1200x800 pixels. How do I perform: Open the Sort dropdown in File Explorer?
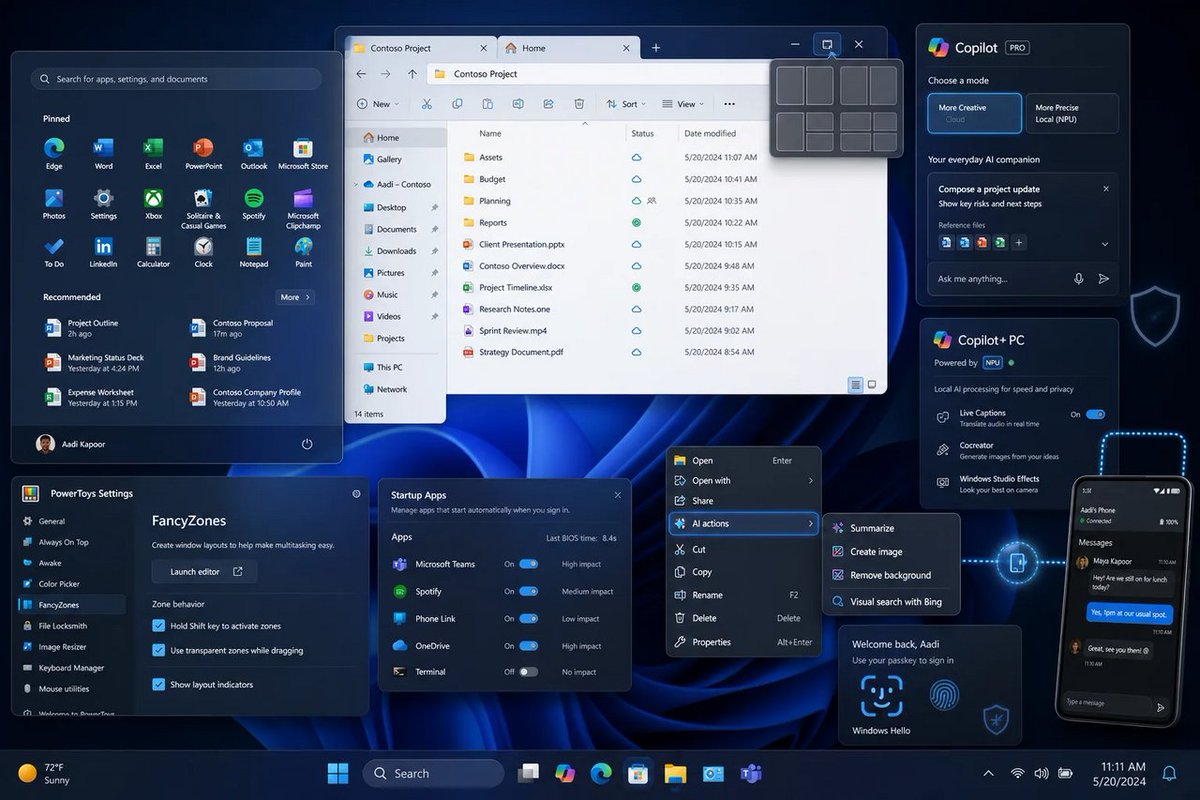(627, 104)
